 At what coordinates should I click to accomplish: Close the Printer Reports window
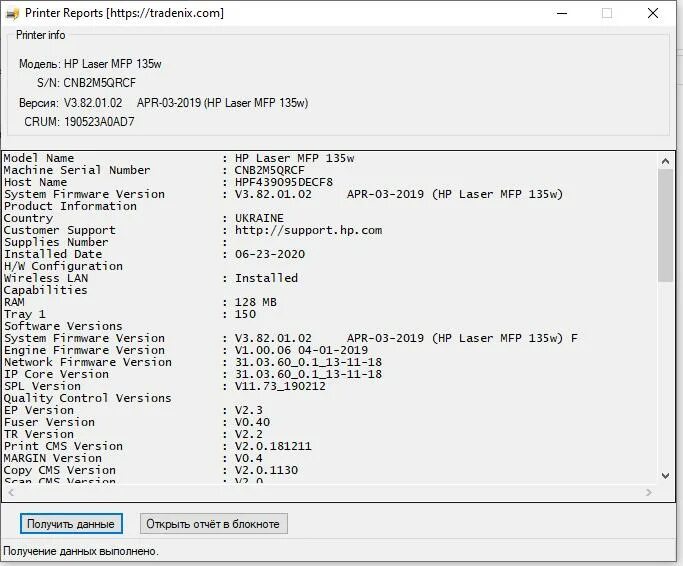pyautogui.click(x=653, y=14)
